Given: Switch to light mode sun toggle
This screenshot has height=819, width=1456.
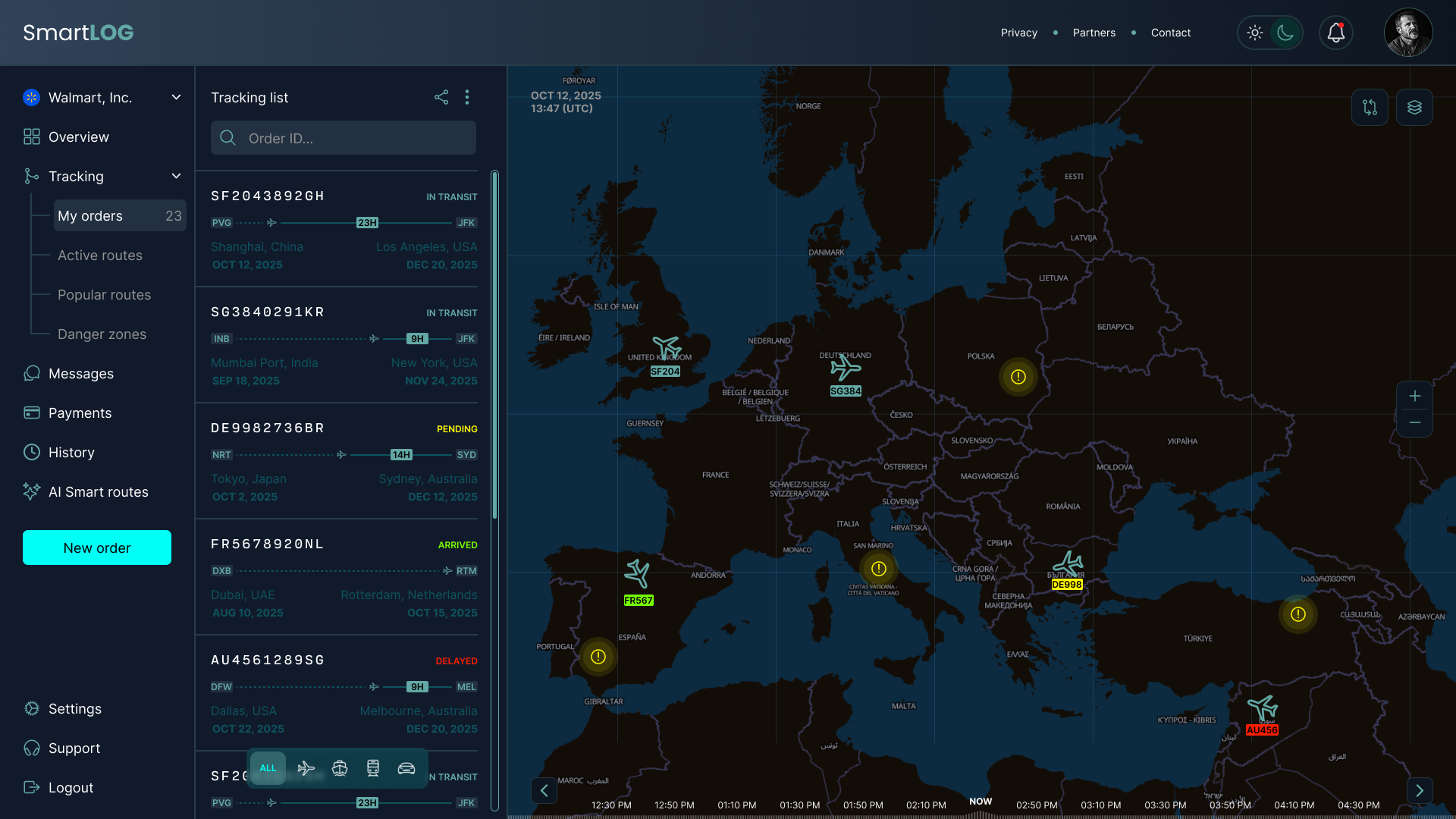Looking at the screenshot, I should click(x=1255, y=33).
